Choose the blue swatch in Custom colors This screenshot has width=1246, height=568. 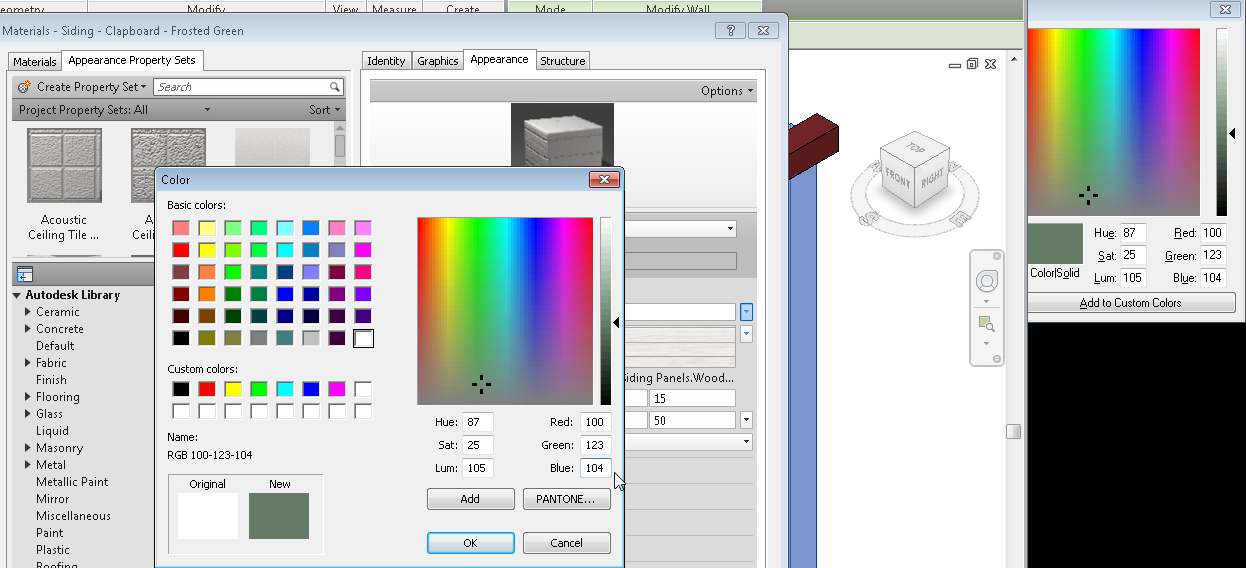click(311, 389)
